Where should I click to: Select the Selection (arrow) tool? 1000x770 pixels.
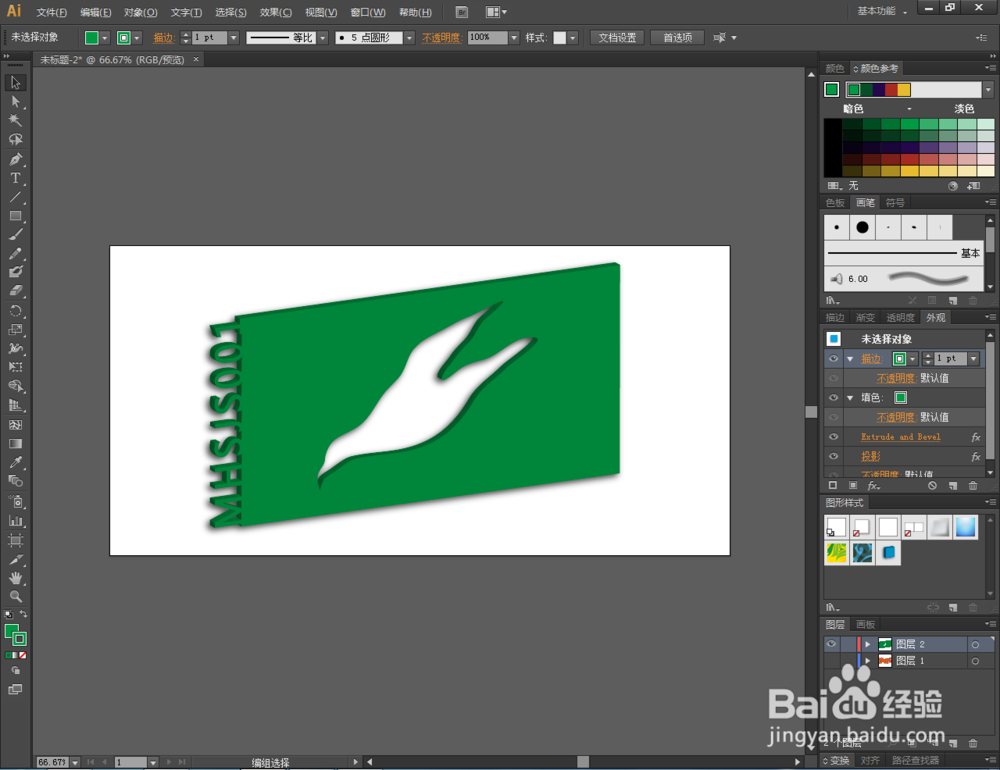click(x=15, y=83)
